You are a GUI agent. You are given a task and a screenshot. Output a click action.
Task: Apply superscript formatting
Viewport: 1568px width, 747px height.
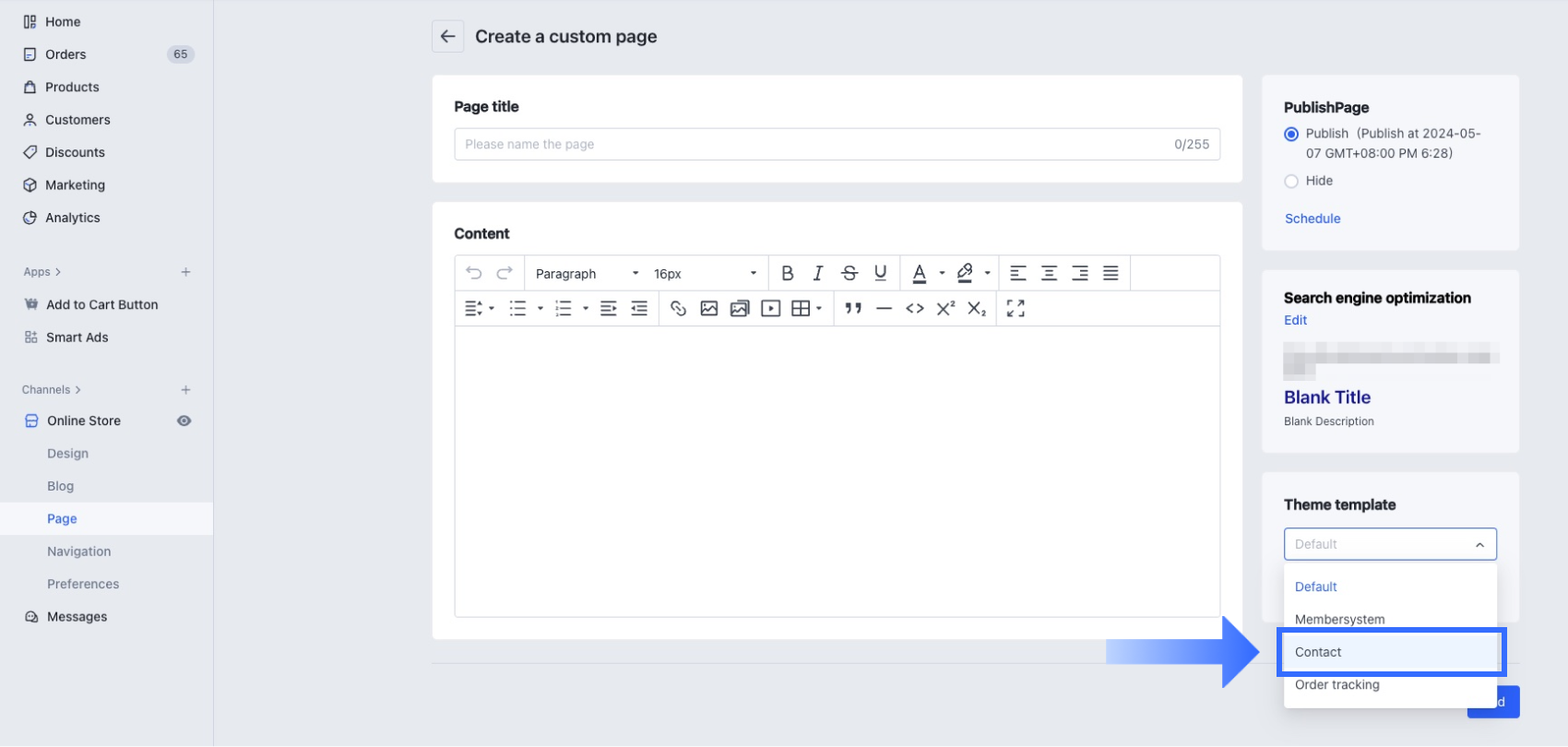click(x=945, y=309)
